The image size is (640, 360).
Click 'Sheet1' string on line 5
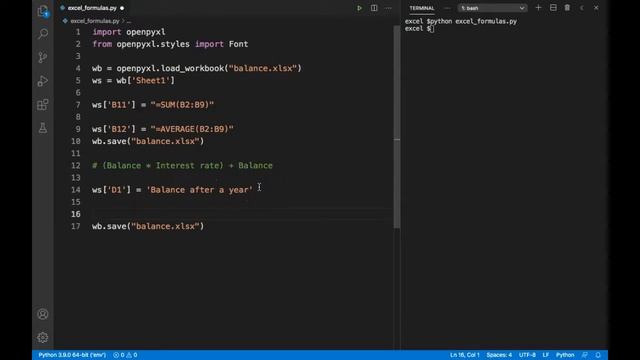point(153,80)
